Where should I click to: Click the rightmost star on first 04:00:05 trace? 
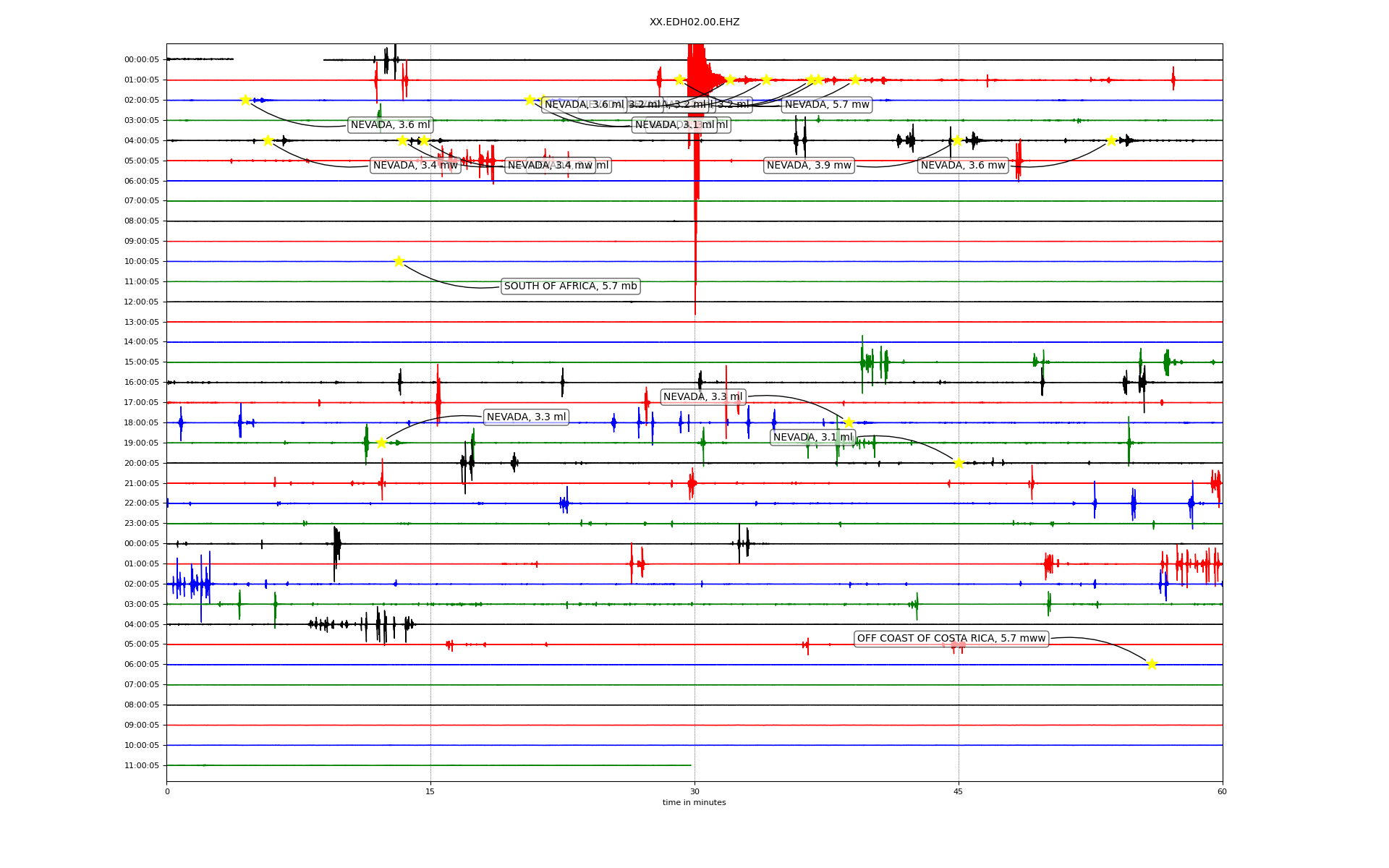pyautogui.click(x=1111, y=140)
